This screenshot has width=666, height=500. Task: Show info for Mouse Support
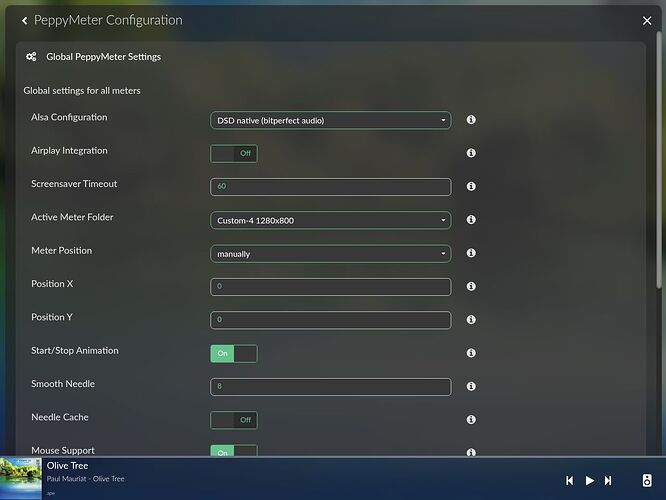471,452
